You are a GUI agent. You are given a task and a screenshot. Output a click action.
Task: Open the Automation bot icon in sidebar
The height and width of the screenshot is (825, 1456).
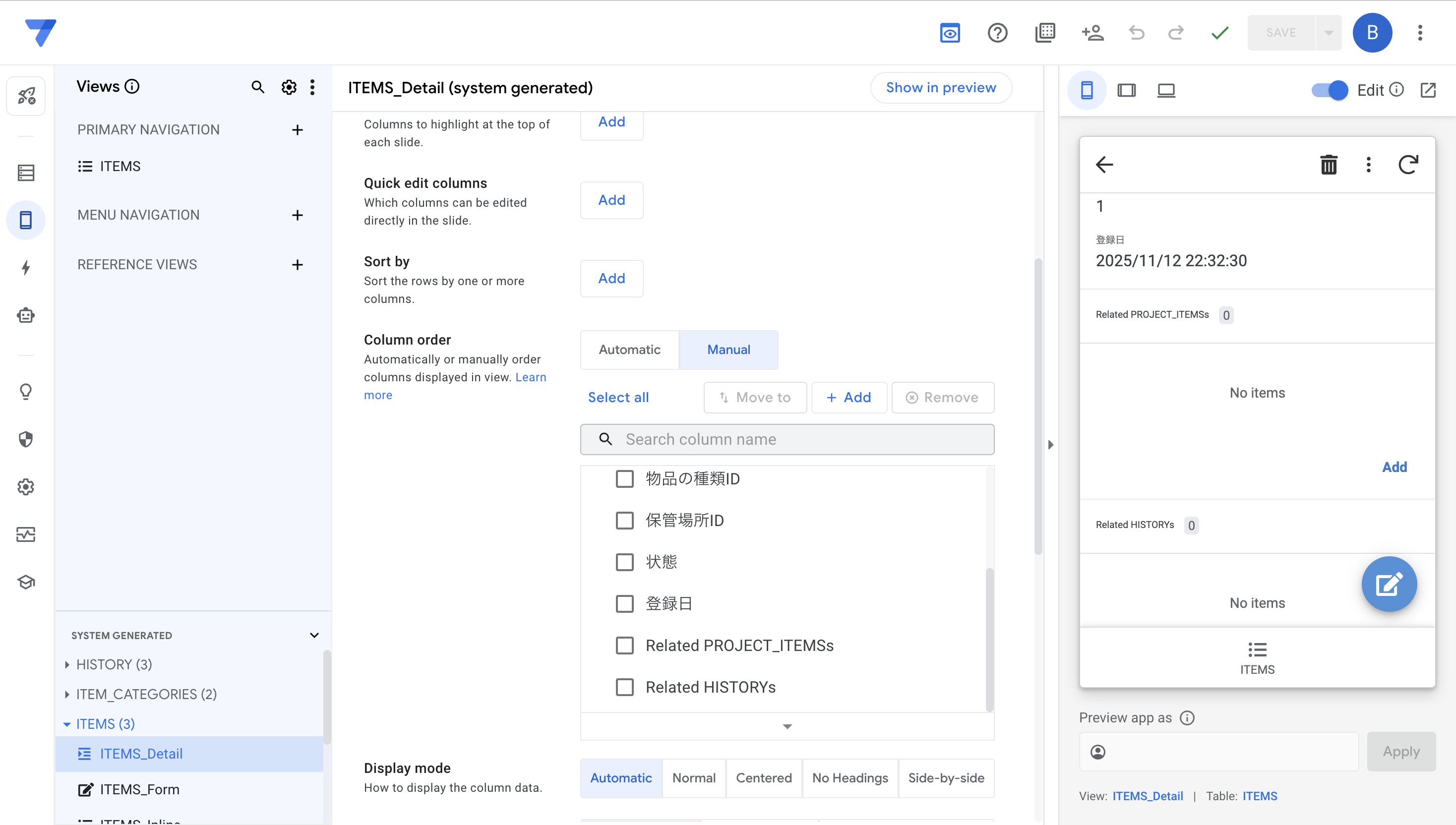click(25, 315)
